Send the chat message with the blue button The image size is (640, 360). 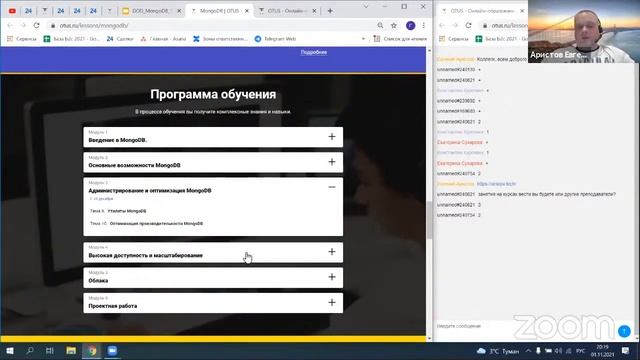624,331
